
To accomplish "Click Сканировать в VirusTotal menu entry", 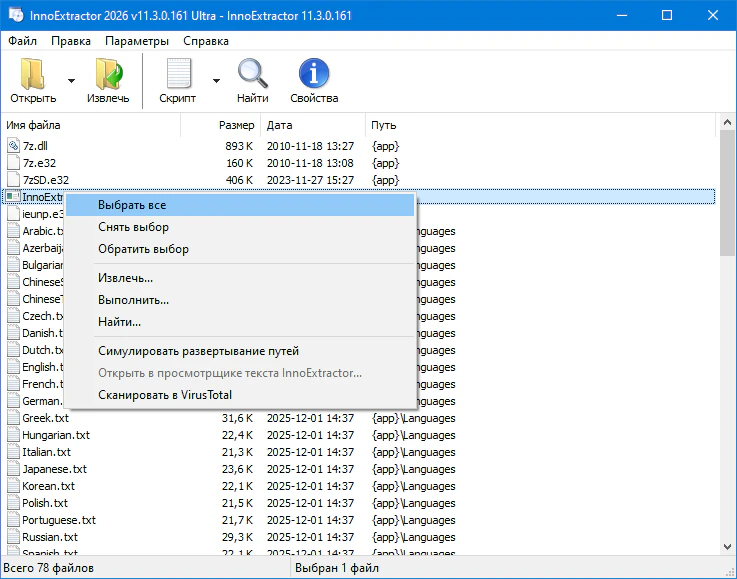I will pyautogui.click(x=164, y=395).
